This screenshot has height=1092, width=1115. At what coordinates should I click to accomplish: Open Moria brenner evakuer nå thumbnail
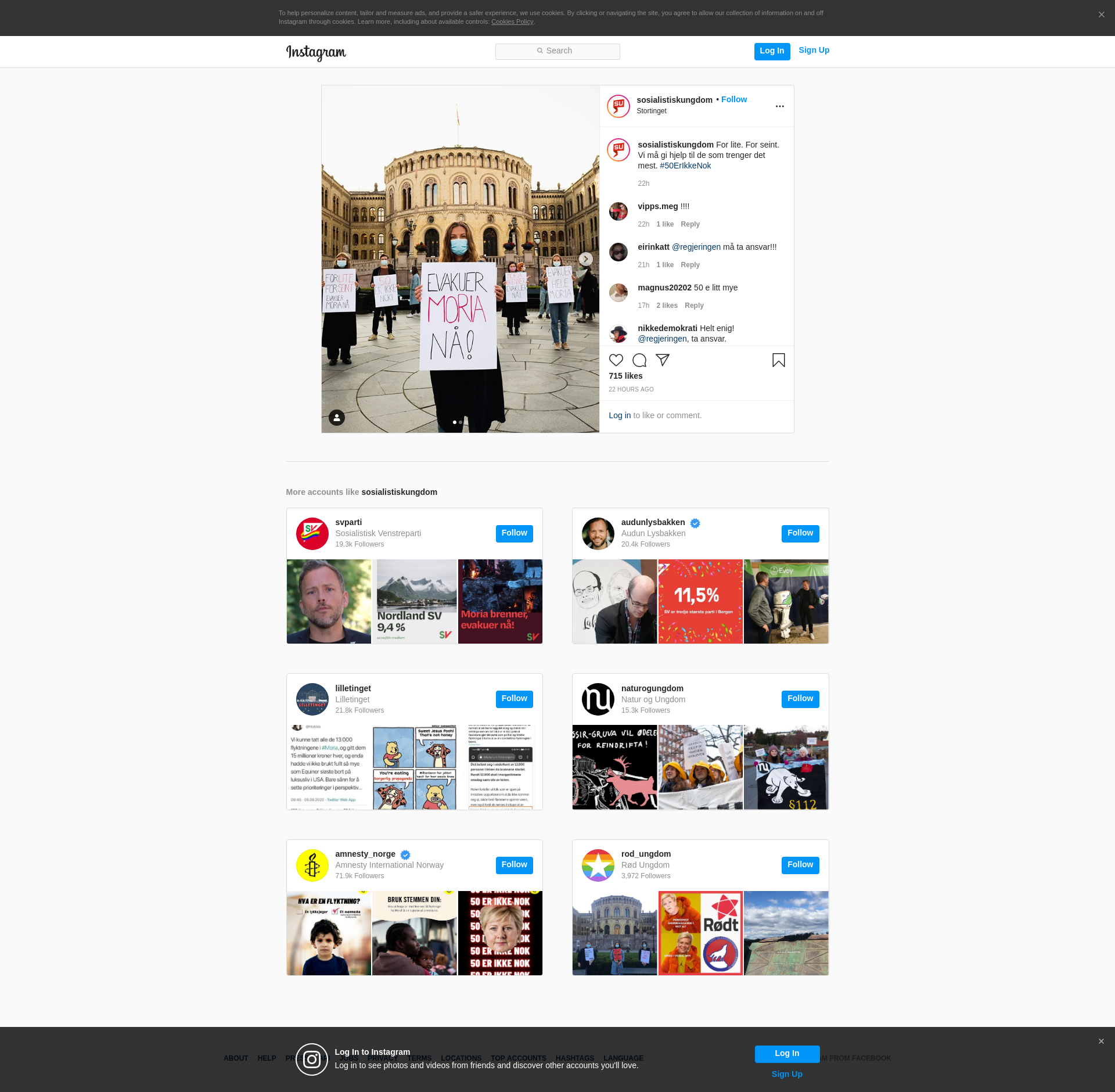pyautogui.click(x=501, y=602)
